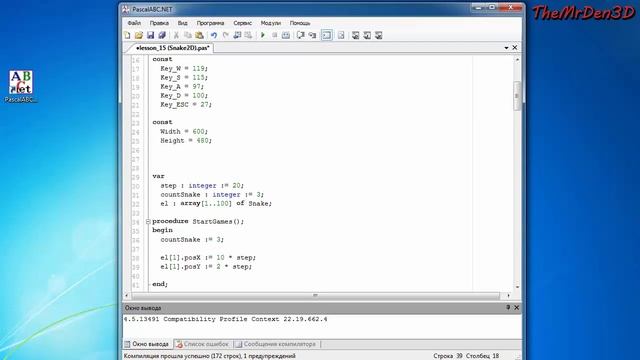640x360 pixels.
Task: Toggle the highlighted output window toolbar button
Action: pos(327,35)
